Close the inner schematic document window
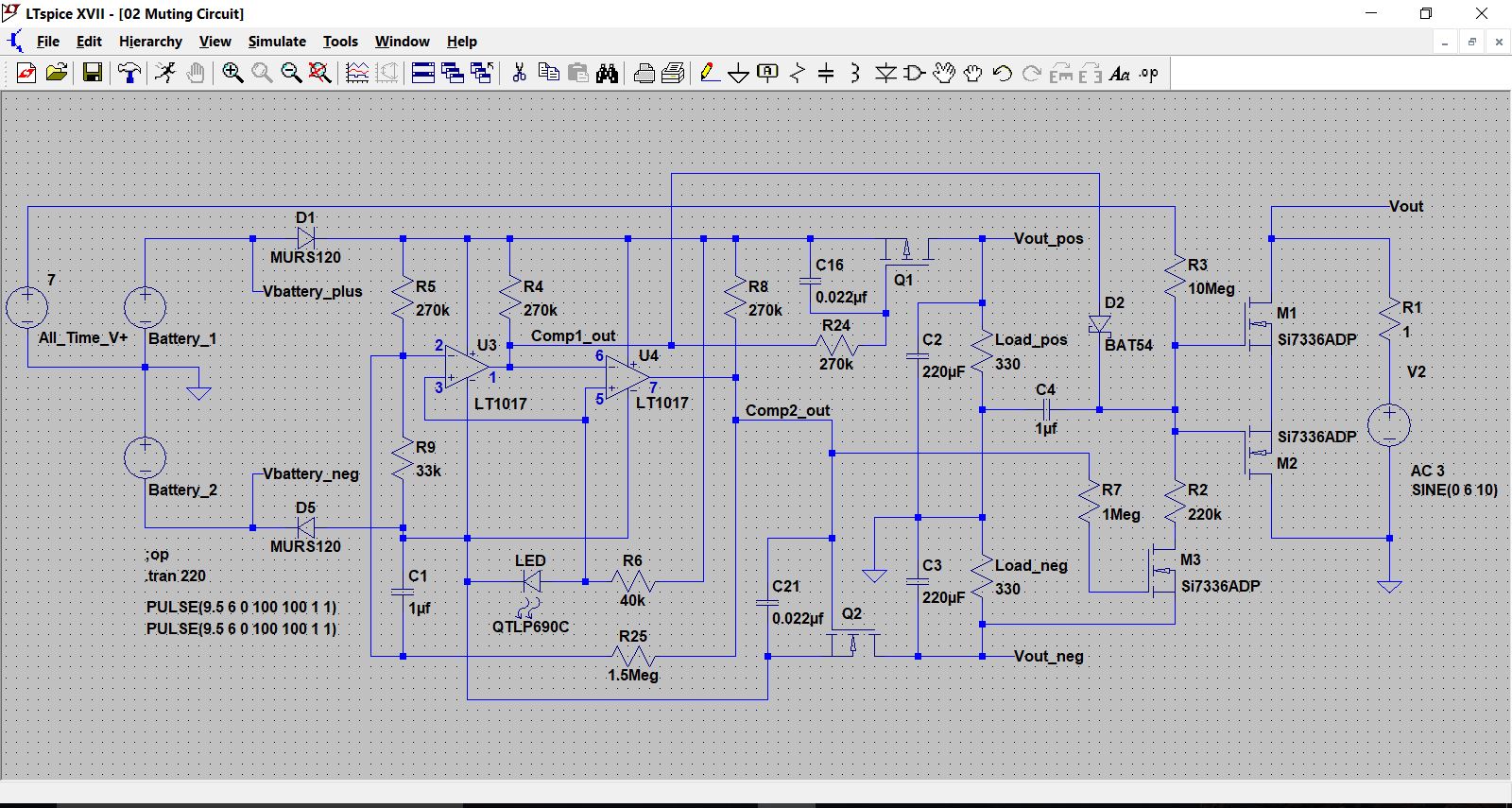The height and width of the screenshot is (808, 1512). click(1499, 42)
